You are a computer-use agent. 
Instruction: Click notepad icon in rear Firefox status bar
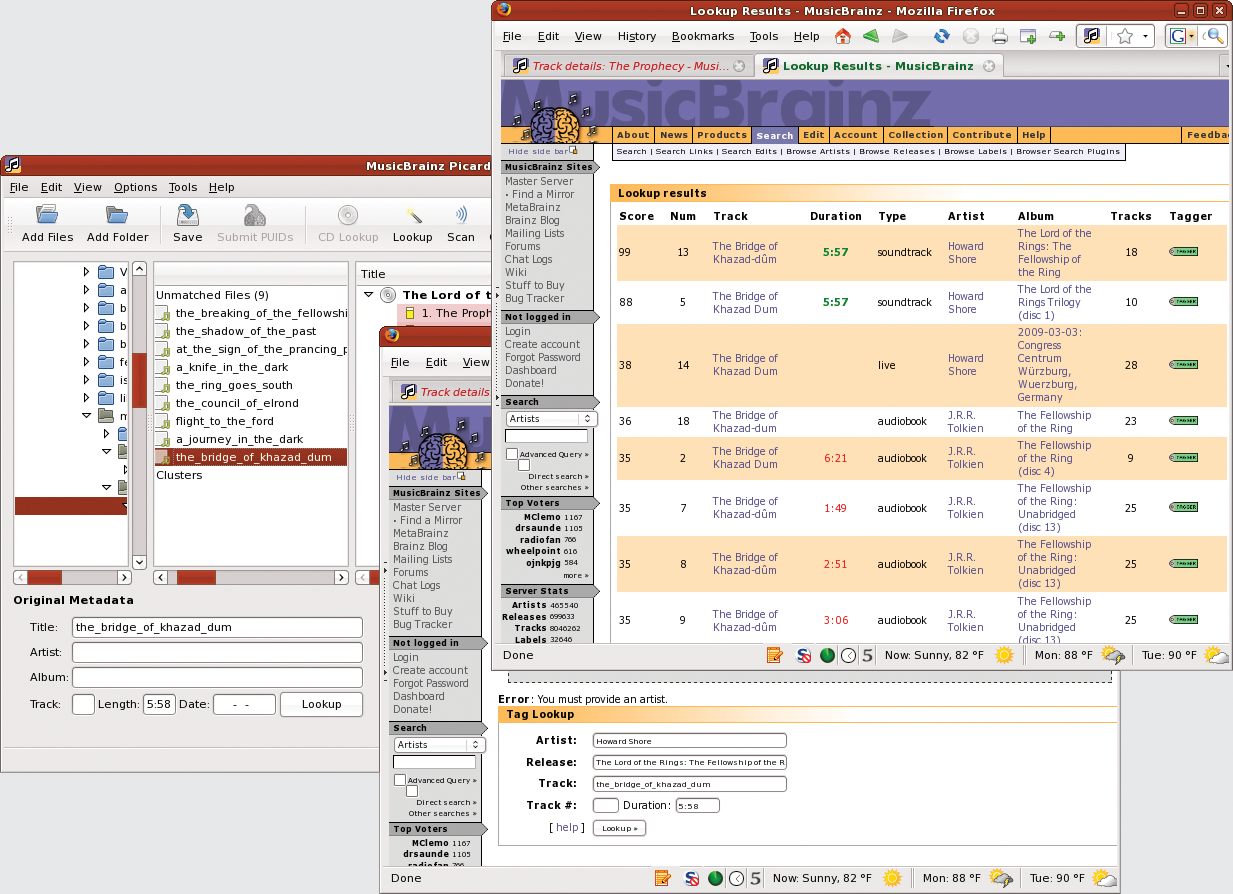[662, 878]
